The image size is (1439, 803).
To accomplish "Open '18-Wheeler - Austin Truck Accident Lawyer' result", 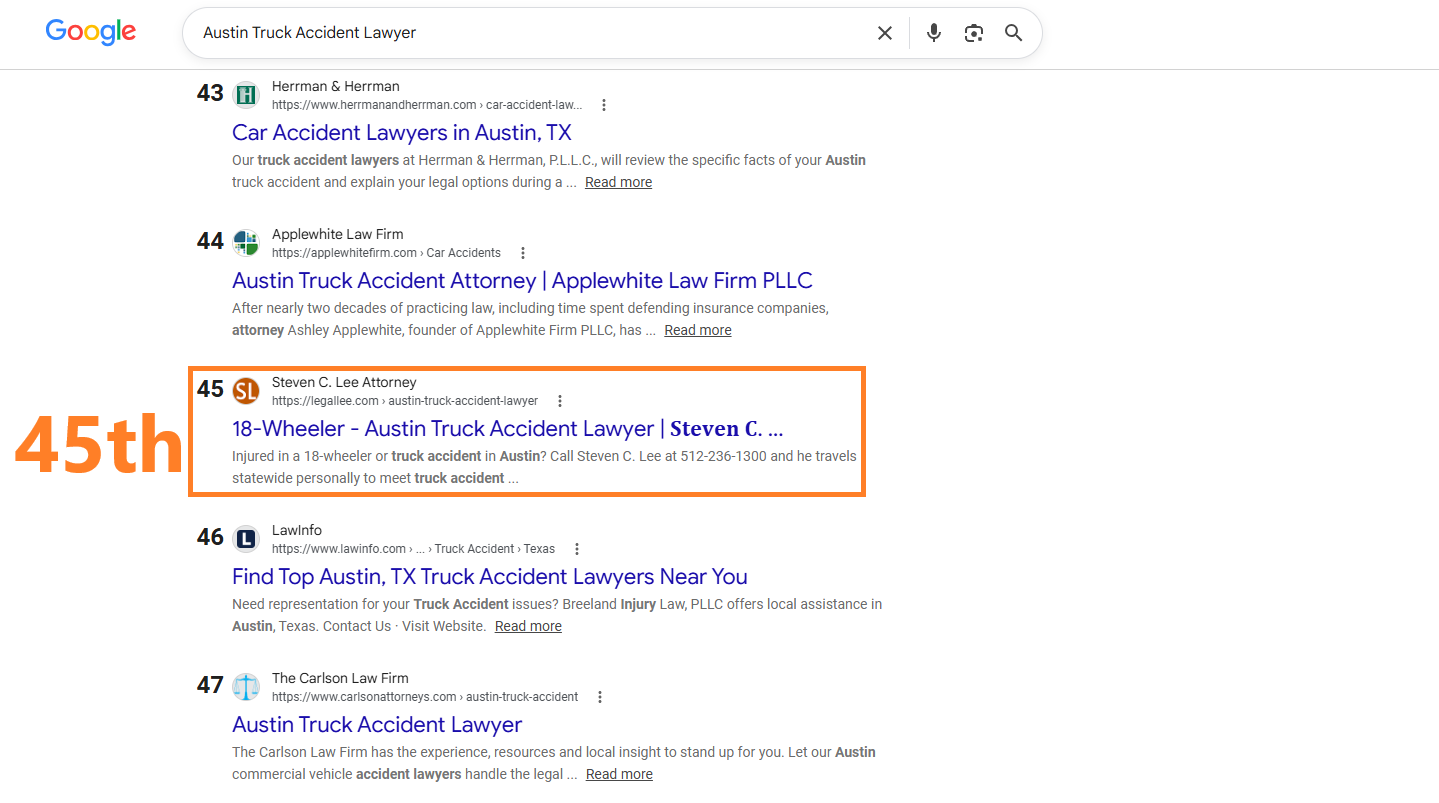I will (507, 429).
